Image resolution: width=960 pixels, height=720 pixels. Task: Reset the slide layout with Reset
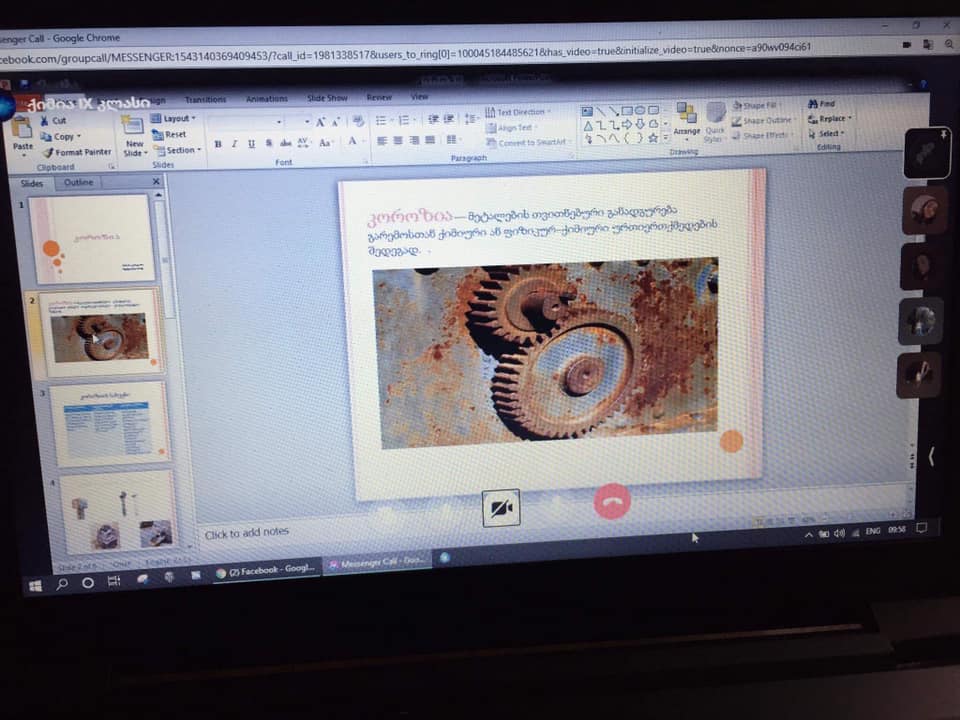[169, 134]
